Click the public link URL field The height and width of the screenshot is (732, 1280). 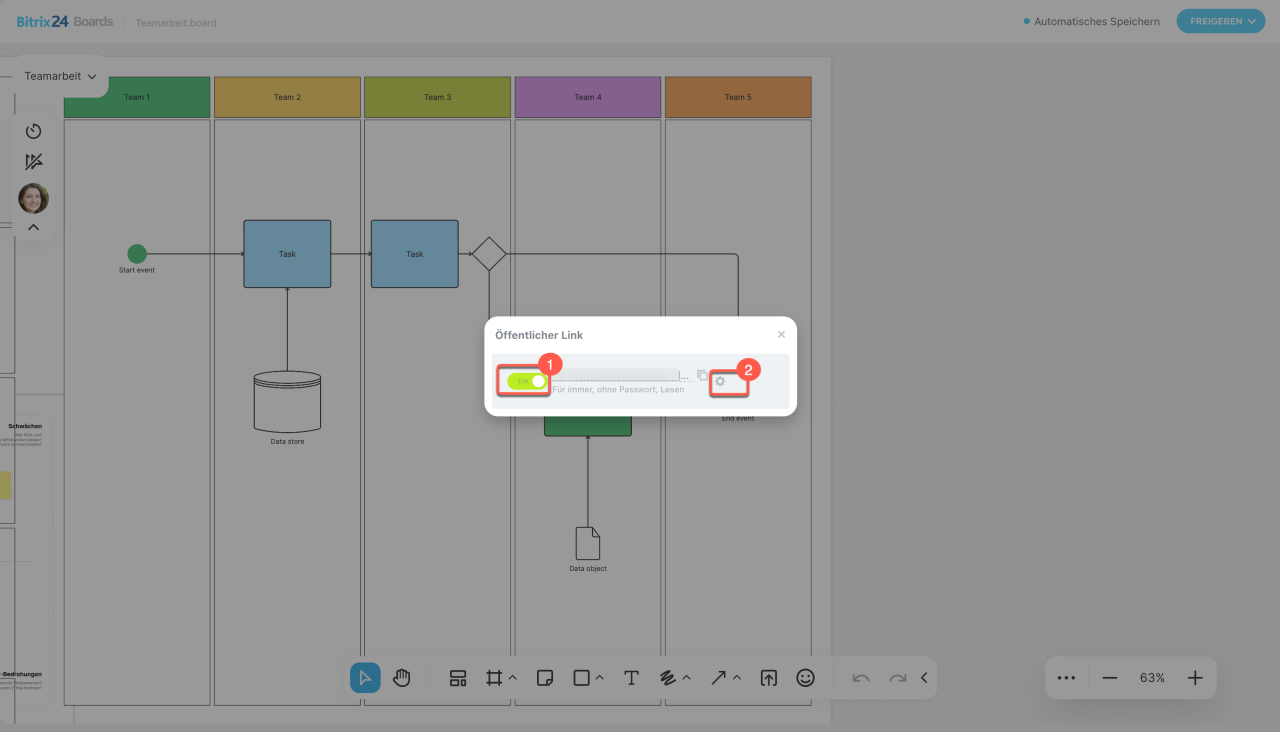click(x=621, y=376)
